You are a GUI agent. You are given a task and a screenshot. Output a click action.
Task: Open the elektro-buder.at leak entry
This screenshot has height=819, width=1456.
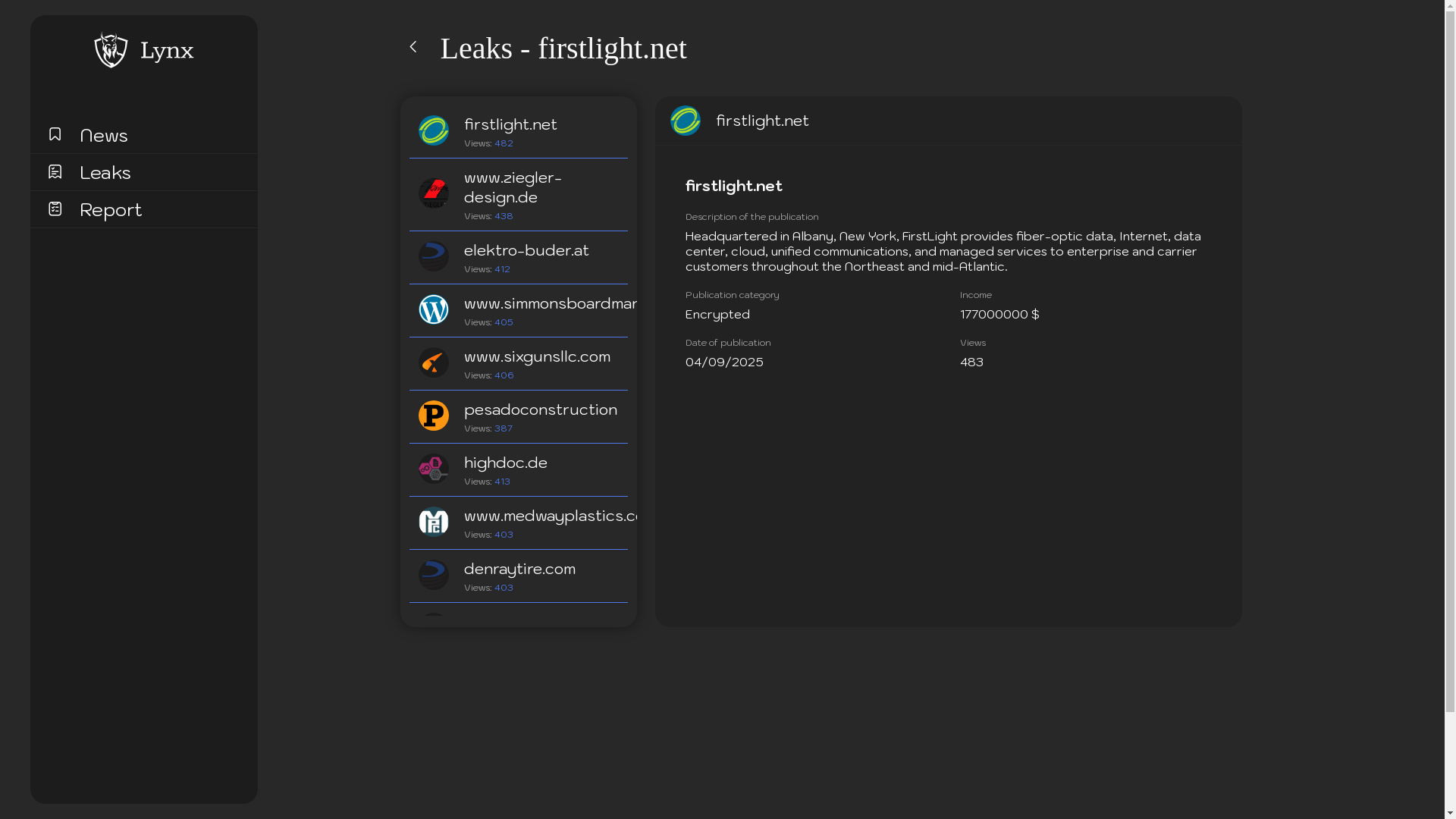pos(526,251)
